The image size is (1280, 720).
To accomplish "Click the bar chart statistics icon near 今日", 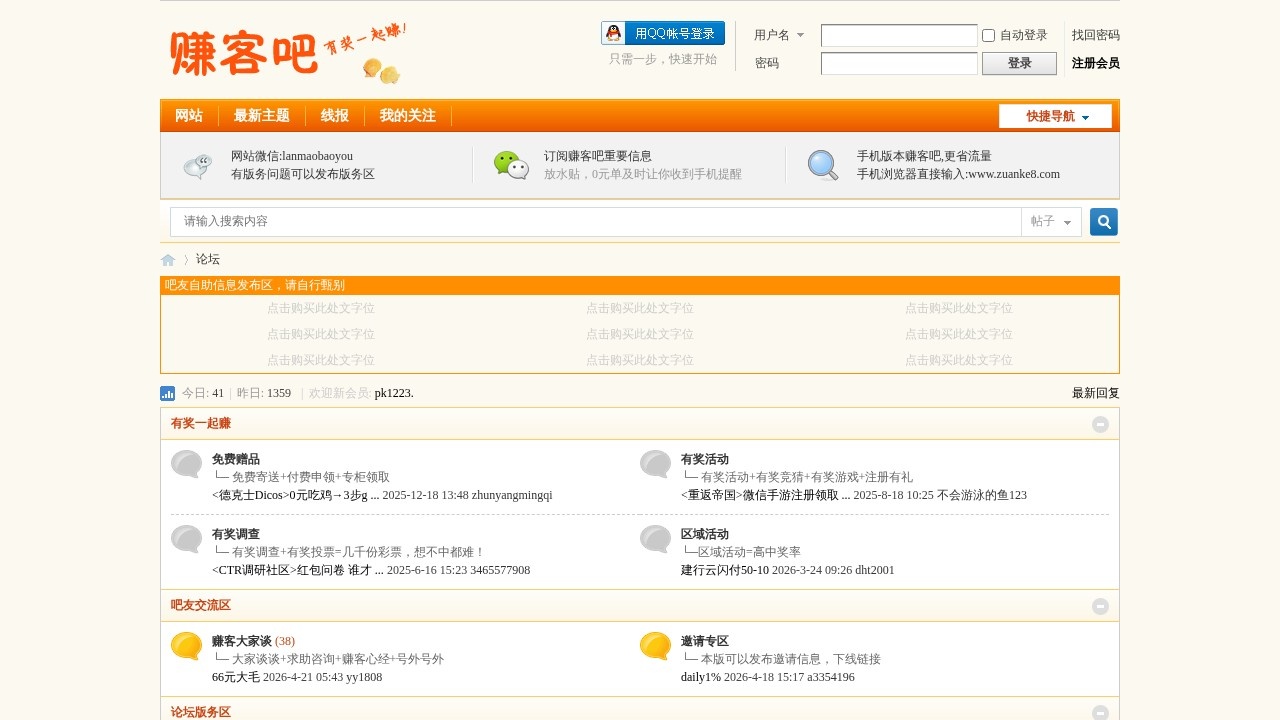I will point(167,393).
